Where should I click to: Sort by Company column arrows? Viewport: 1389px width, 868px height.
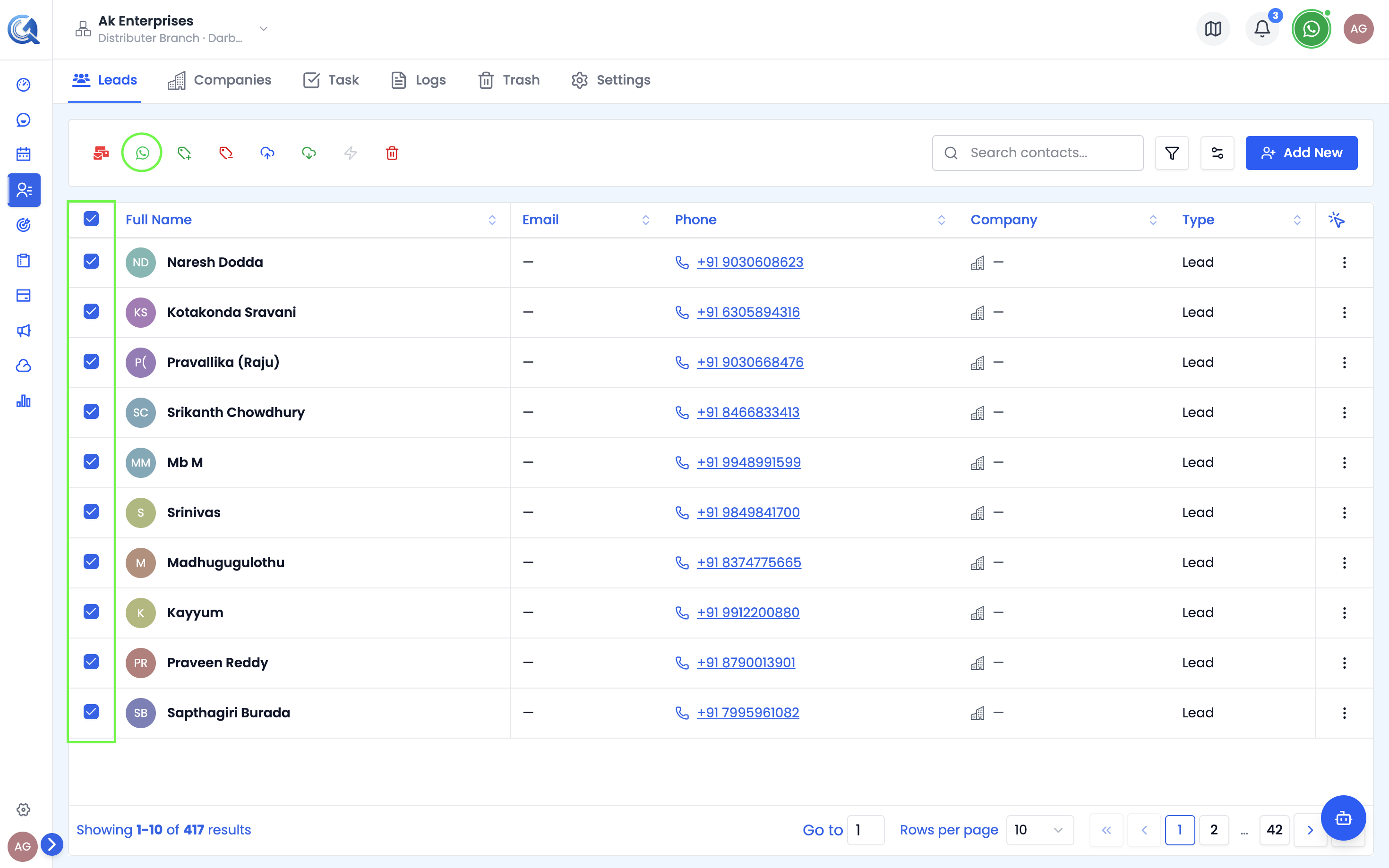click(1153, 220)
